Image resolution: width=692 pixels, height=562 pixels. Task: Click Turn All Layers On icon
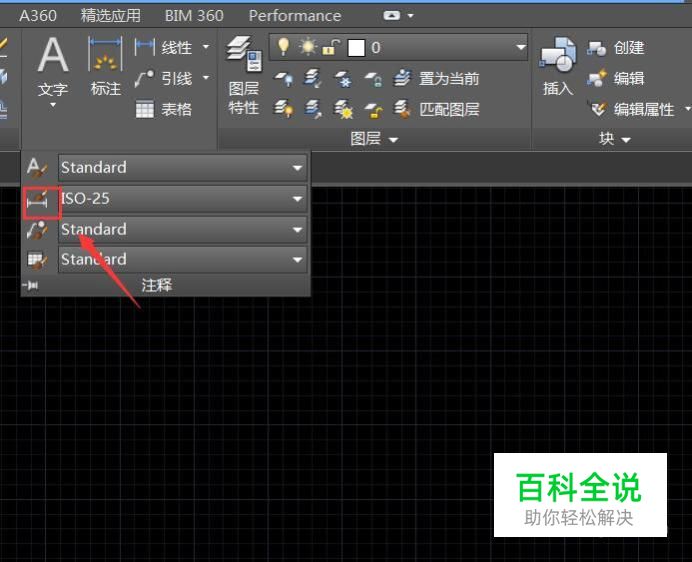point(284,109)
